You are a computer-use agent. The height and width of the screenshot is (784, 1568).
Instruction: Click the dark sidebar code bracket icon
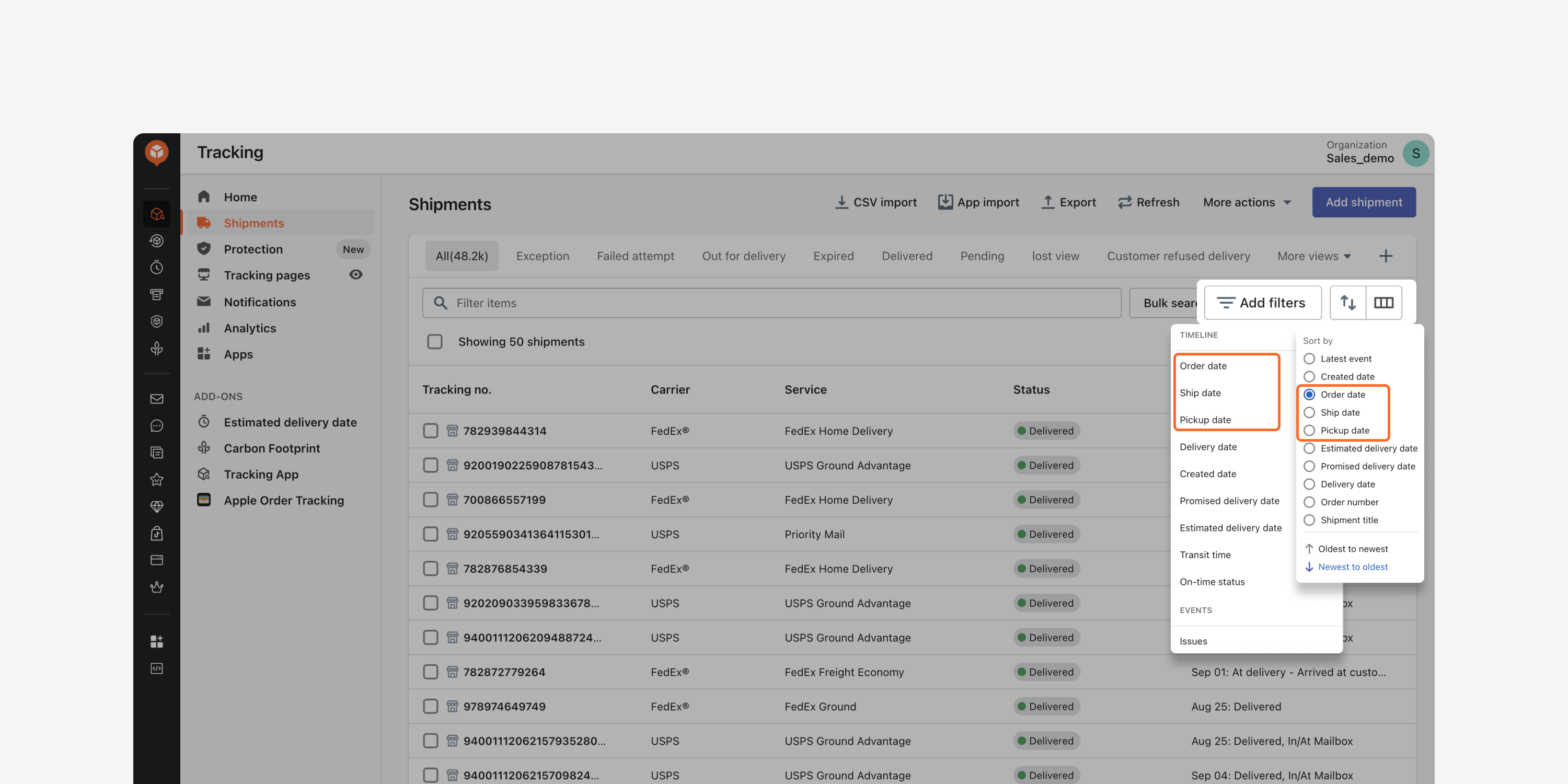click(156, 668)
